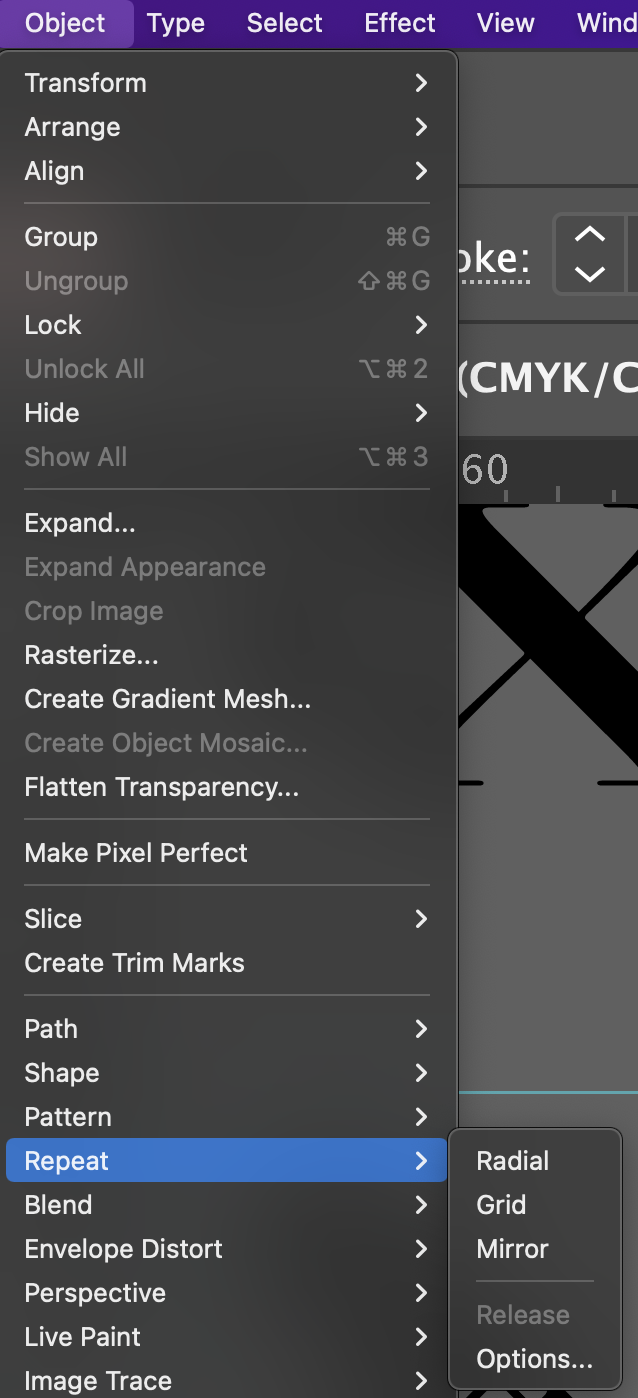Expand the Transform submenu
Viewport: 638px width, 1398px height.
click(227, 83)
